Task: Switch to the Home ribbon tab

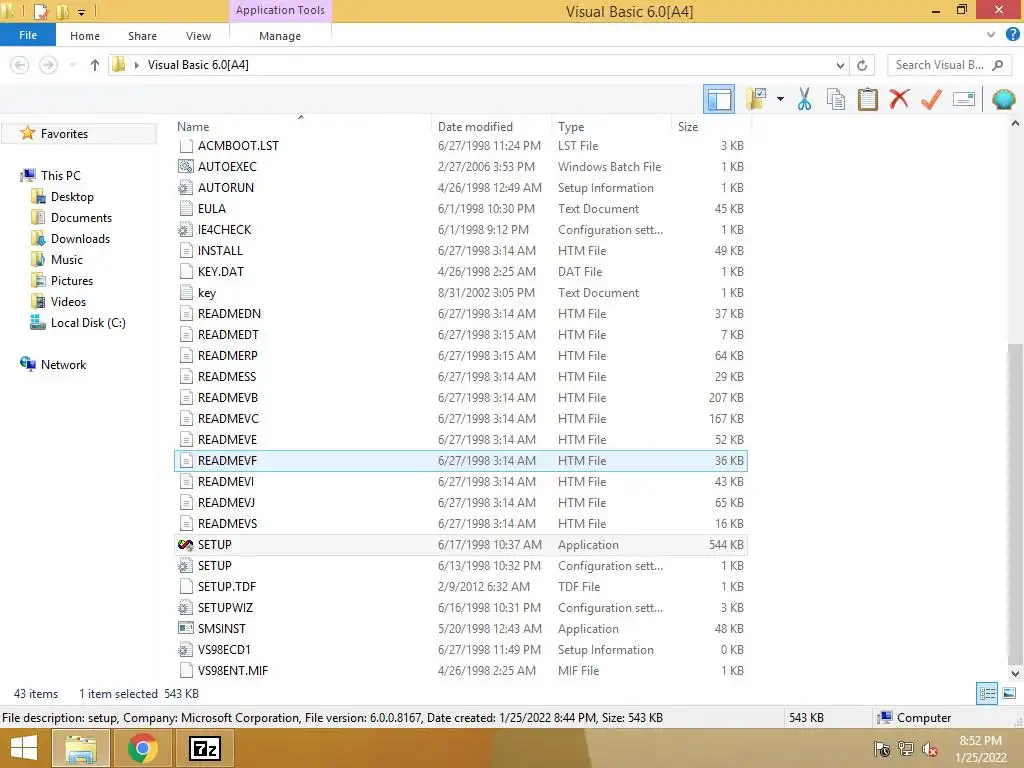Action: point(85,36)
